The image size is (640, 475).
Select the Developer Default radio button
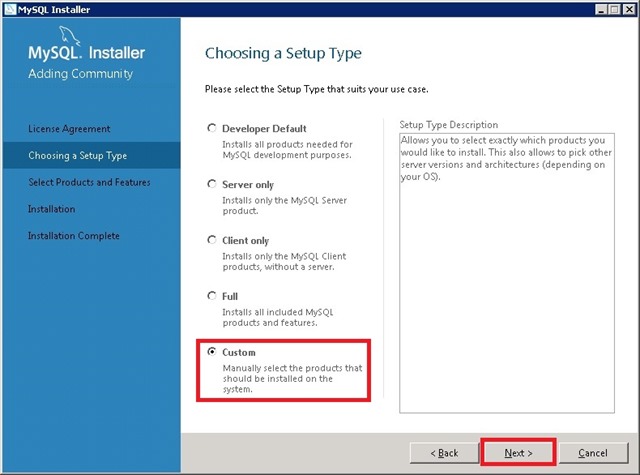click(x=211, y=128)
